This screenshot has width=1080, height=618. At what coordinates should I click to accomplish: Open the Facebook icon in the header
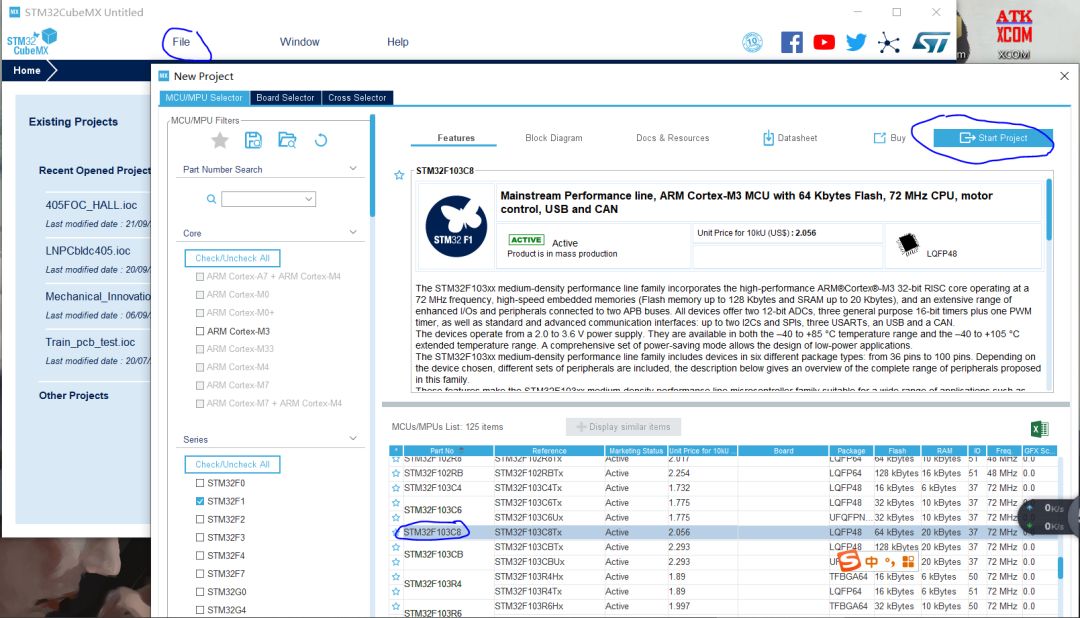pyautogui.click(x=791, y=43)
